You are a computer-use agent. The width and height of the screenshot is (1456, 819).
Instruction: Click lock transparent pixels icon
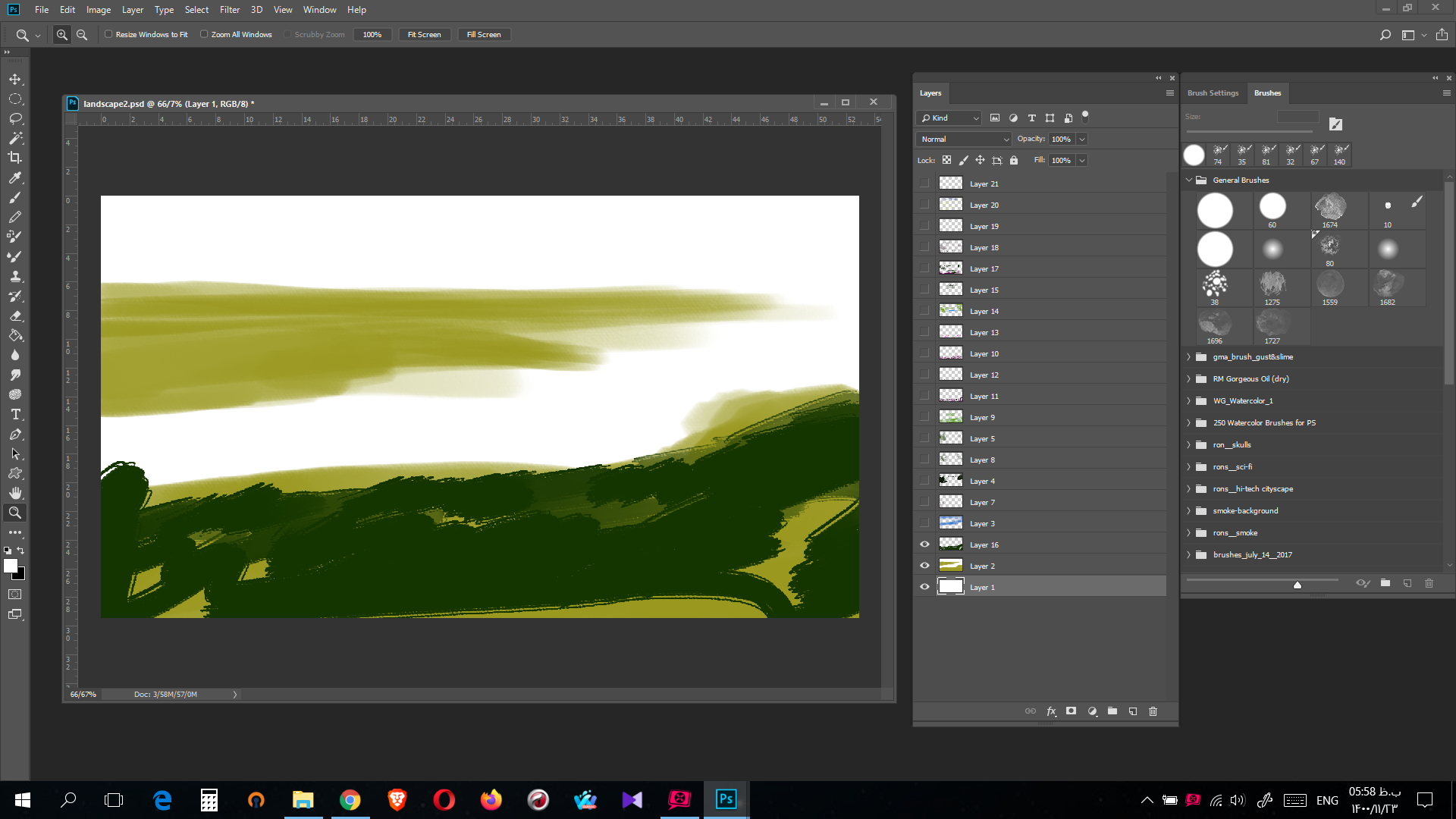(946, 160)
